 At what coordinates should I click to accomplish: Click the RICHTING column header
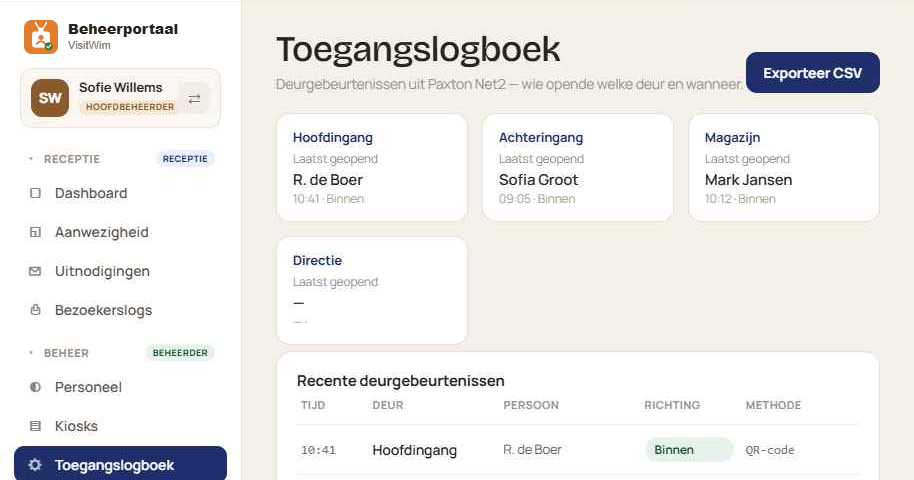pyautogui.click(x=672, y=405)
